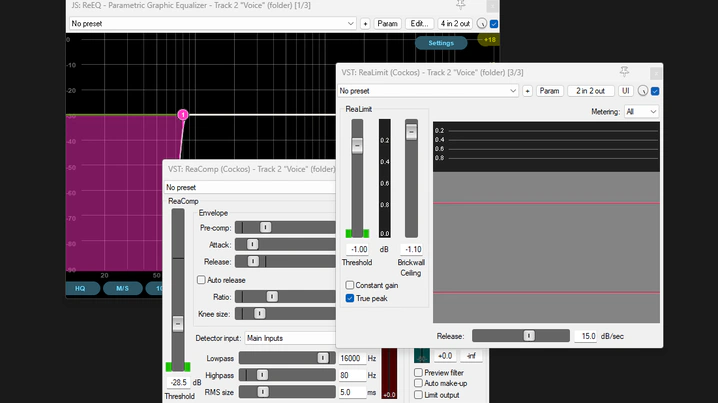Add preset with ReaLimit plus button

pos(527,91)
